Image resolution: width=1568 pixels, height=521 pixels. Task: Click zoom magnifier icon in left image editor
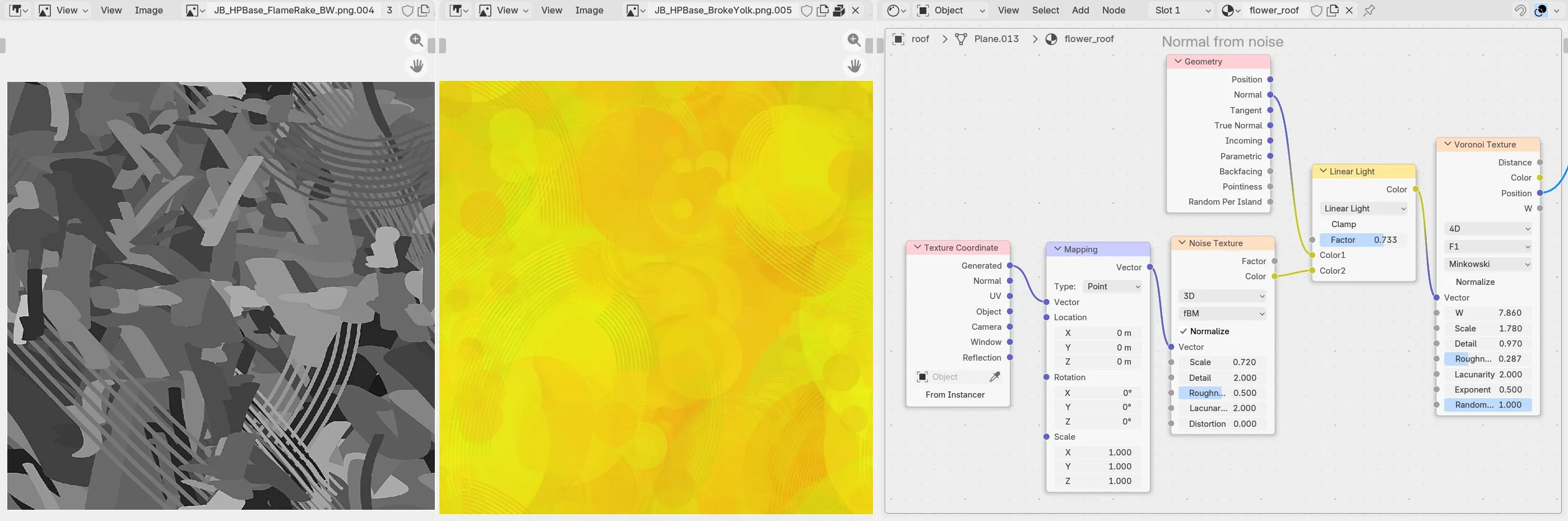pyautogui.click(x=416, y=40)
